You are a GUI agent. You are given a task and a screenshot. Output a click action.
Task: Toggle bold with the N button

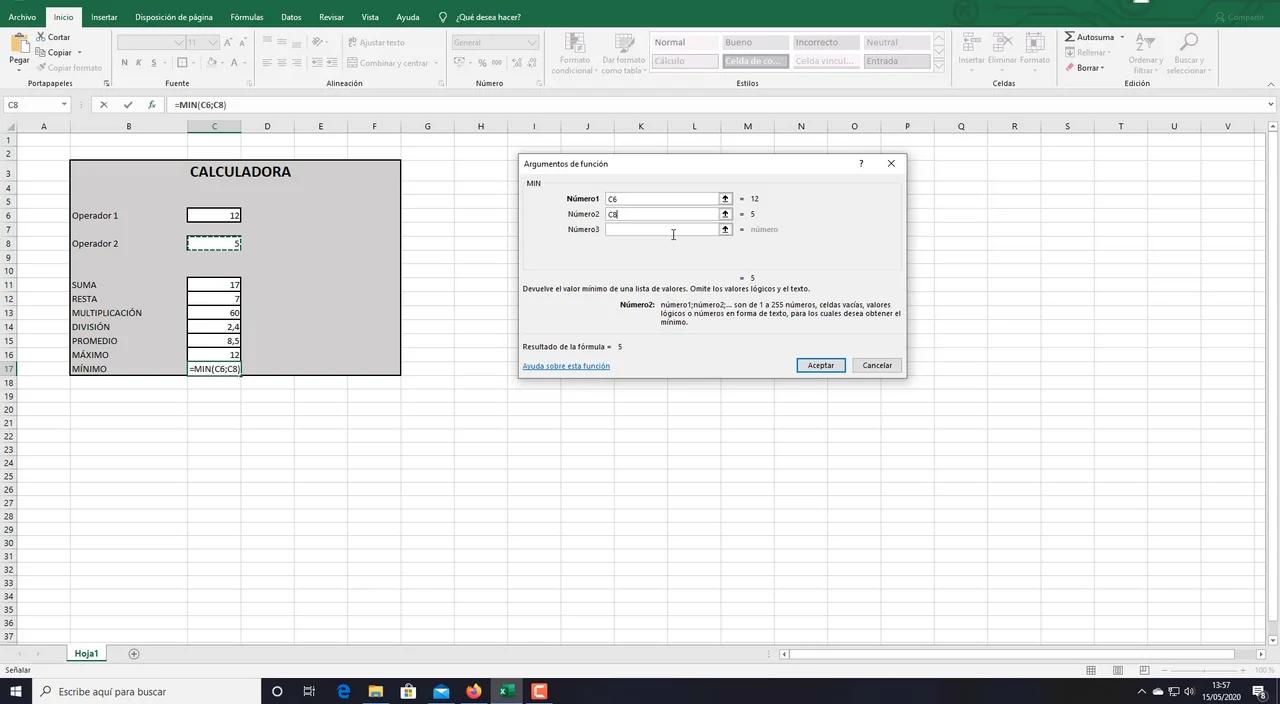point(124,62)
